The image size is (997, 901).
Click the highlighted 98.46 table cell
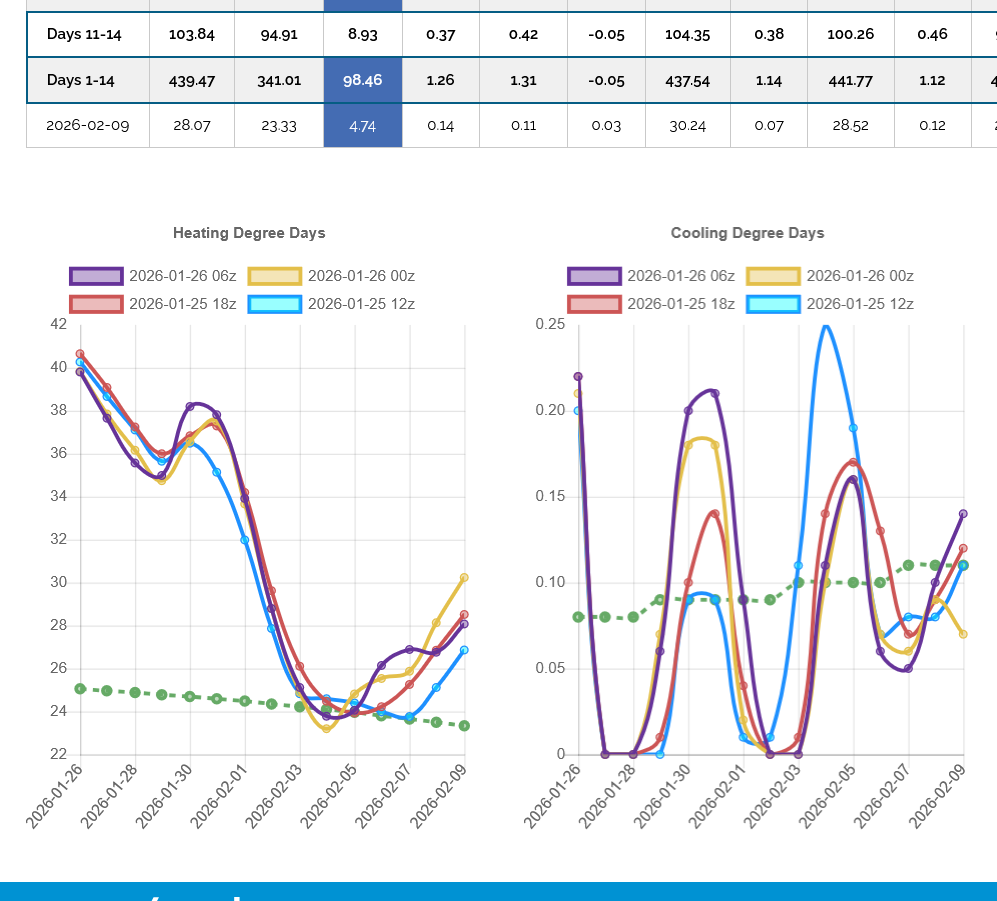[362, 80]
